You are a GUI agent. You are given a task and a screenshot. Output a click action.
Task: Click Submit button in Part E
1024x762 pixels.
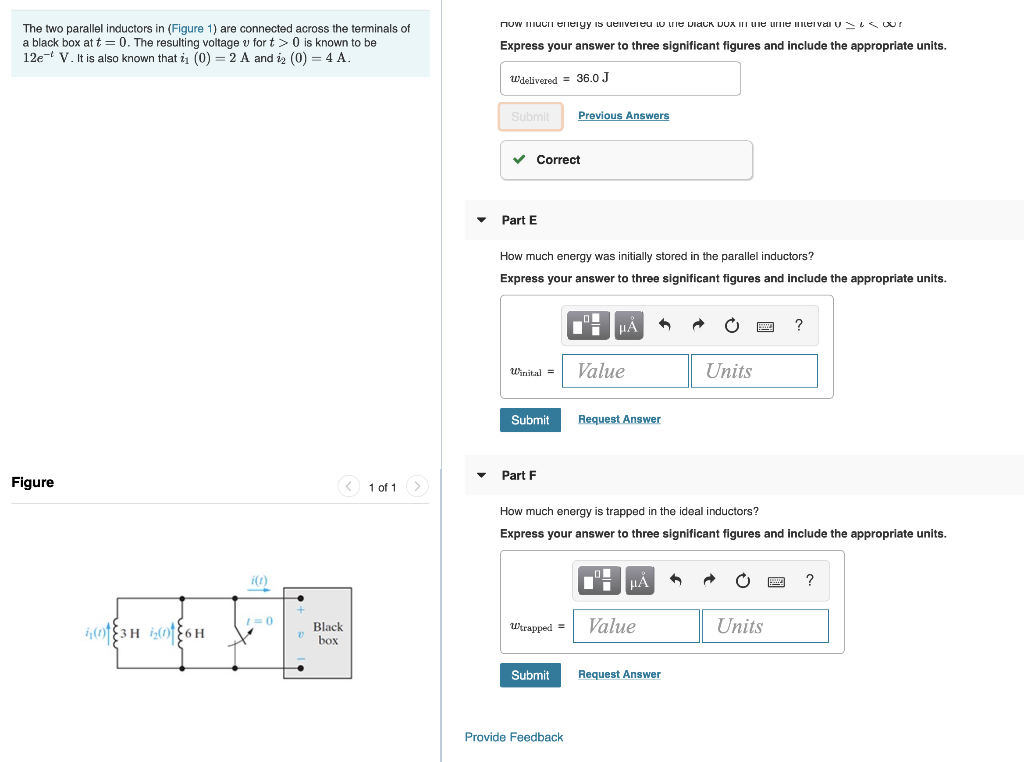[530, 419]
